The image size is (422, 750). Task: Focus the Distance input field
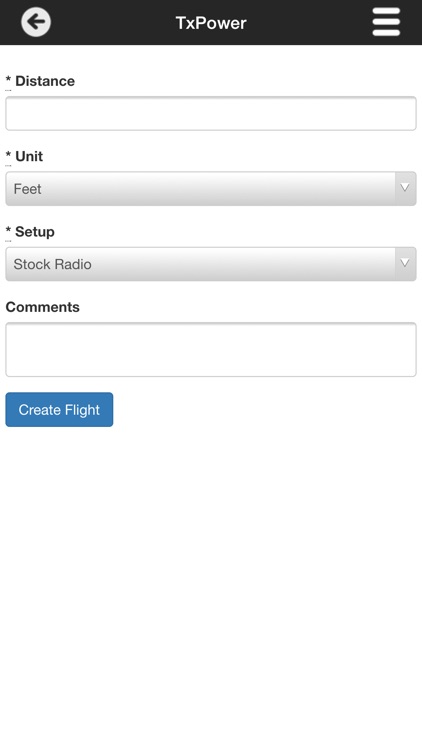click(x=211, y=113)
